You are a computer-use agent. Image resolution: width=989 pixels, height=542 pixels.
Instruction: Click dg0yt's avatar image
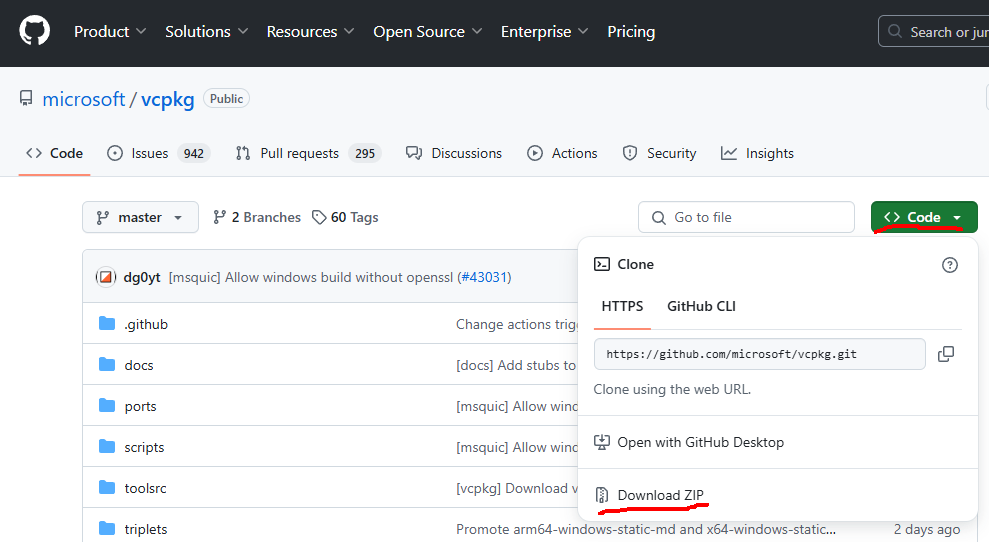(106, 277)
